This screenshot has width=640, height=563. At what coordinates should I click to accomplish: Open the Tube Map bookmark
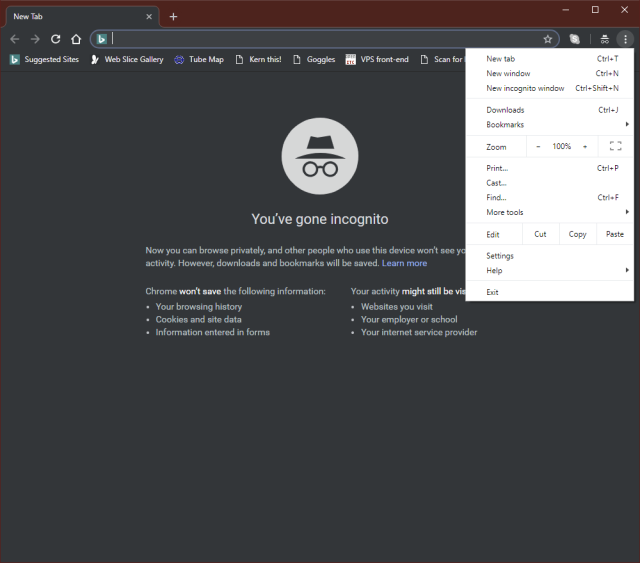(x=199, y=60)
